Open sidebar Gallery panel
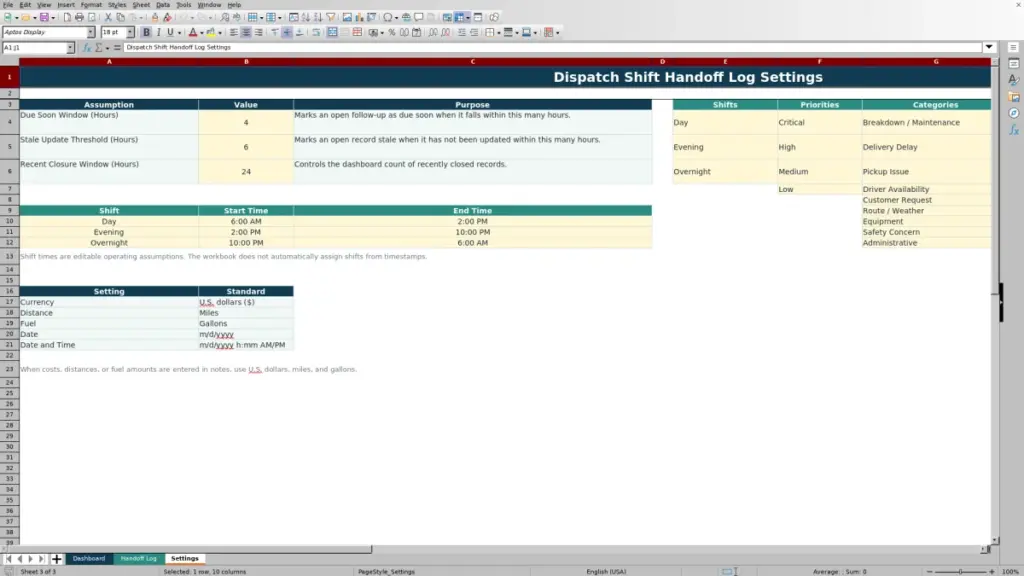The width and height of the screenshot is (1024, 576). pyautogui.click(x=1014, y=97)
